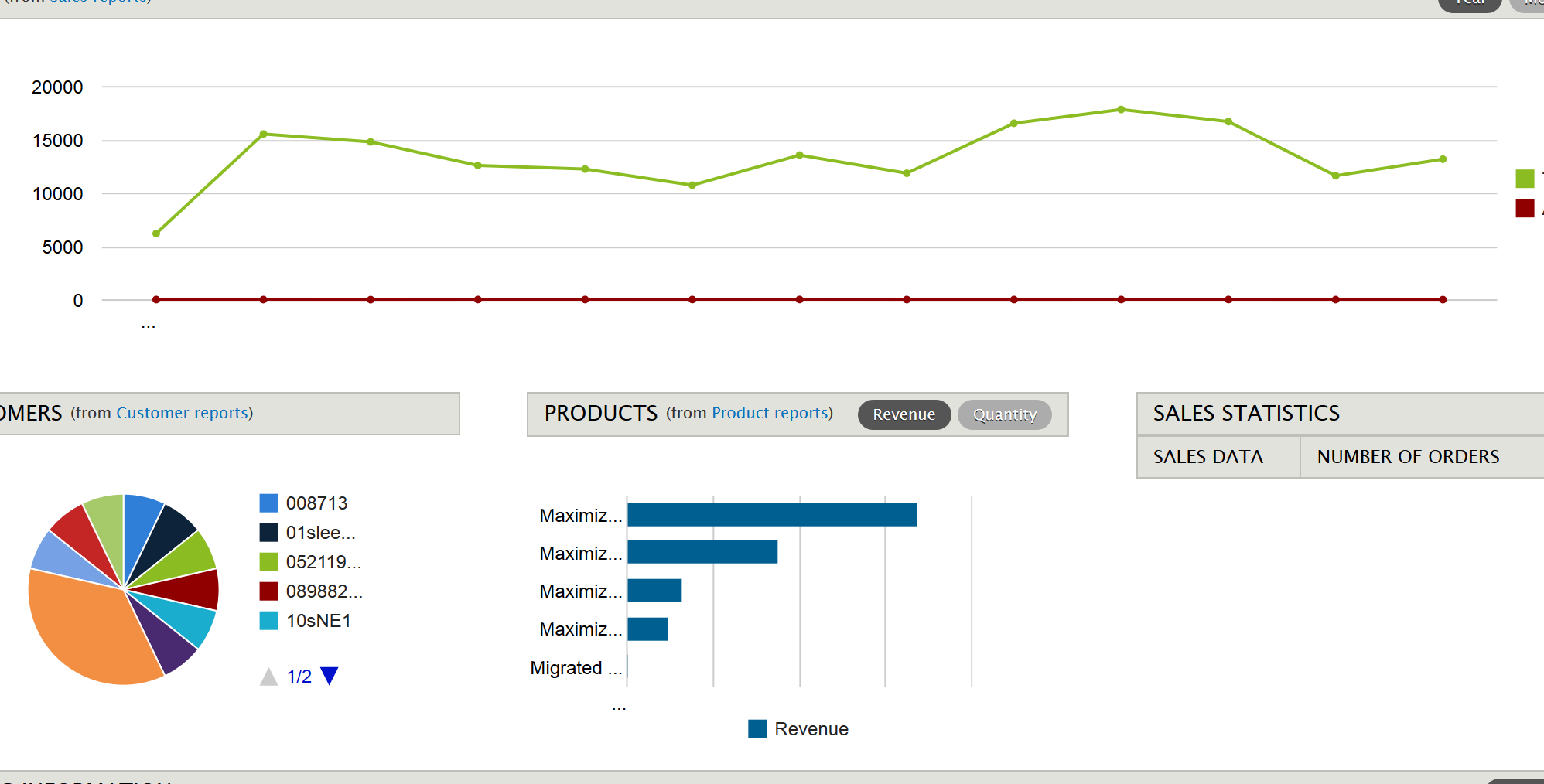Click the highest point on the green line
This screenshot has height=784, width=1544.
coord(1121,110)
